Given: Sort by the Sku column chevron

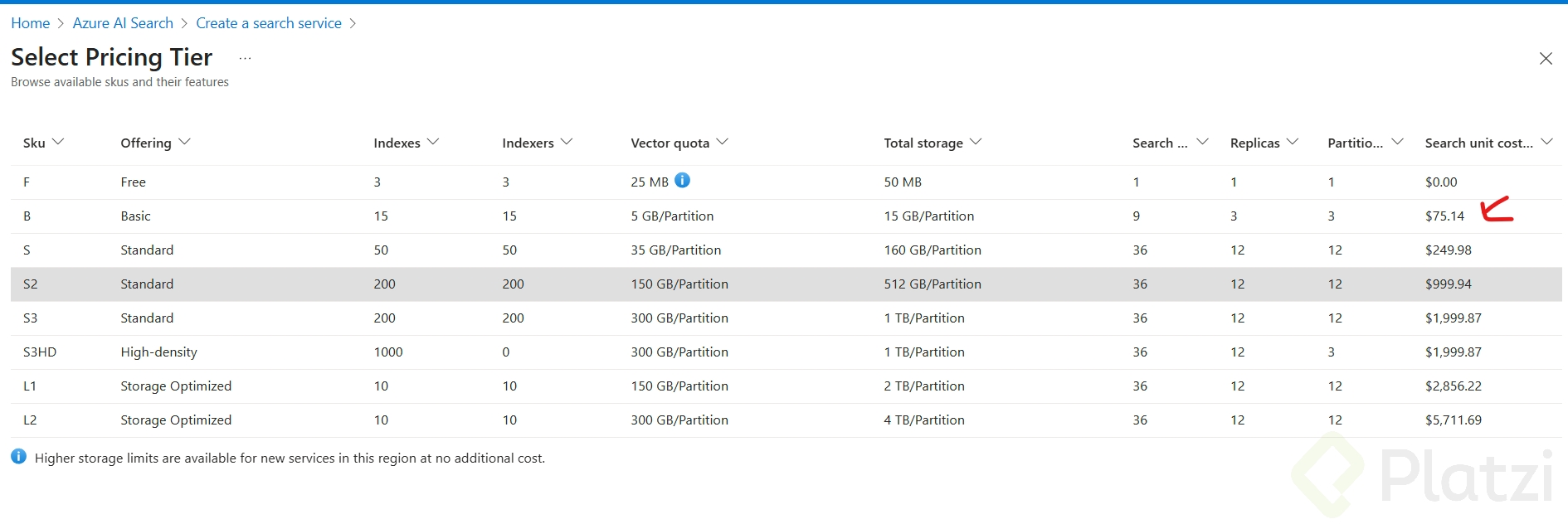Looking at the screenshot, I should pyautogui.click(x=58, y=142).
